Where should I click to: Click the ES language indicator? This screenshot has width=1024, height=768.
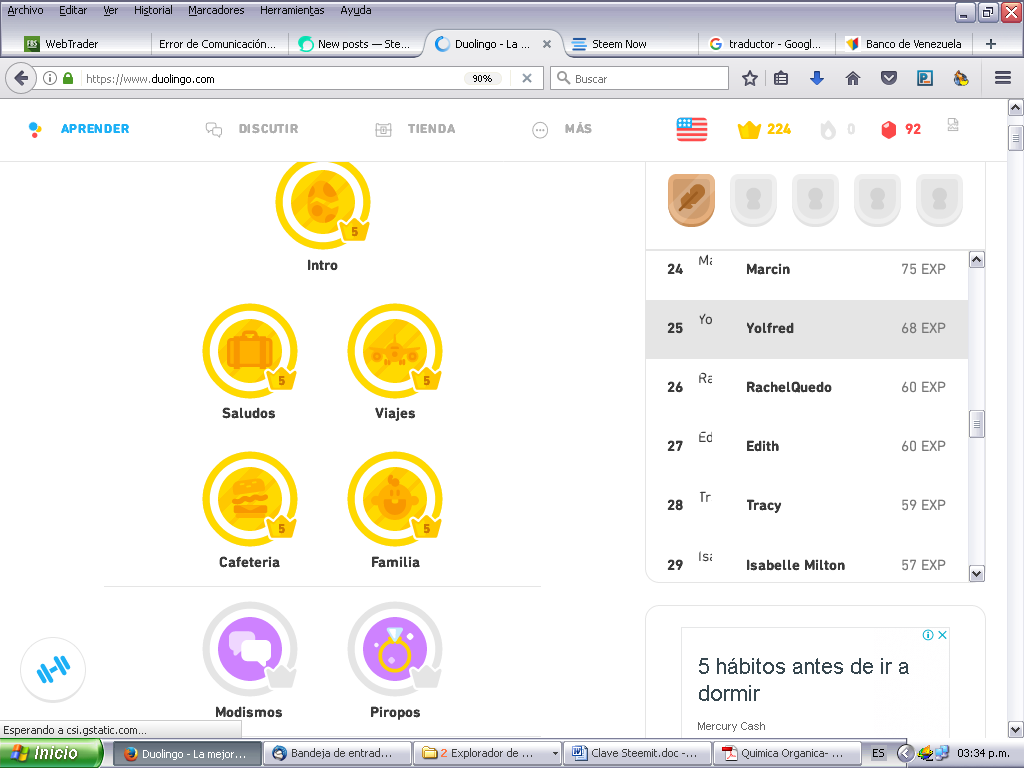click(x=878, y=753)
